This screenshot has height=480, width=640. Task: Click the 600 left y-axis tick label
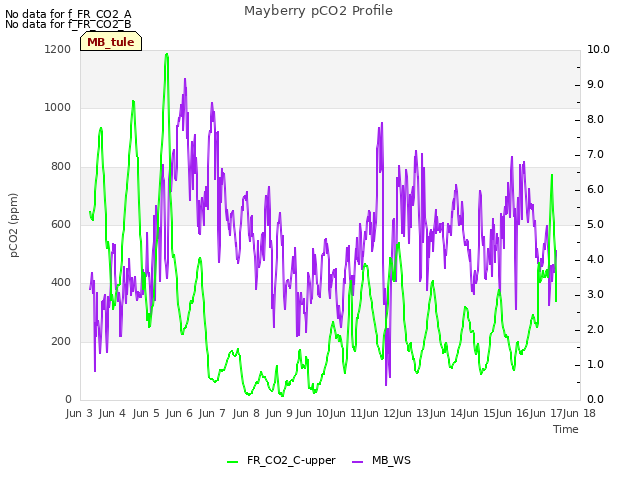(61, 224)
